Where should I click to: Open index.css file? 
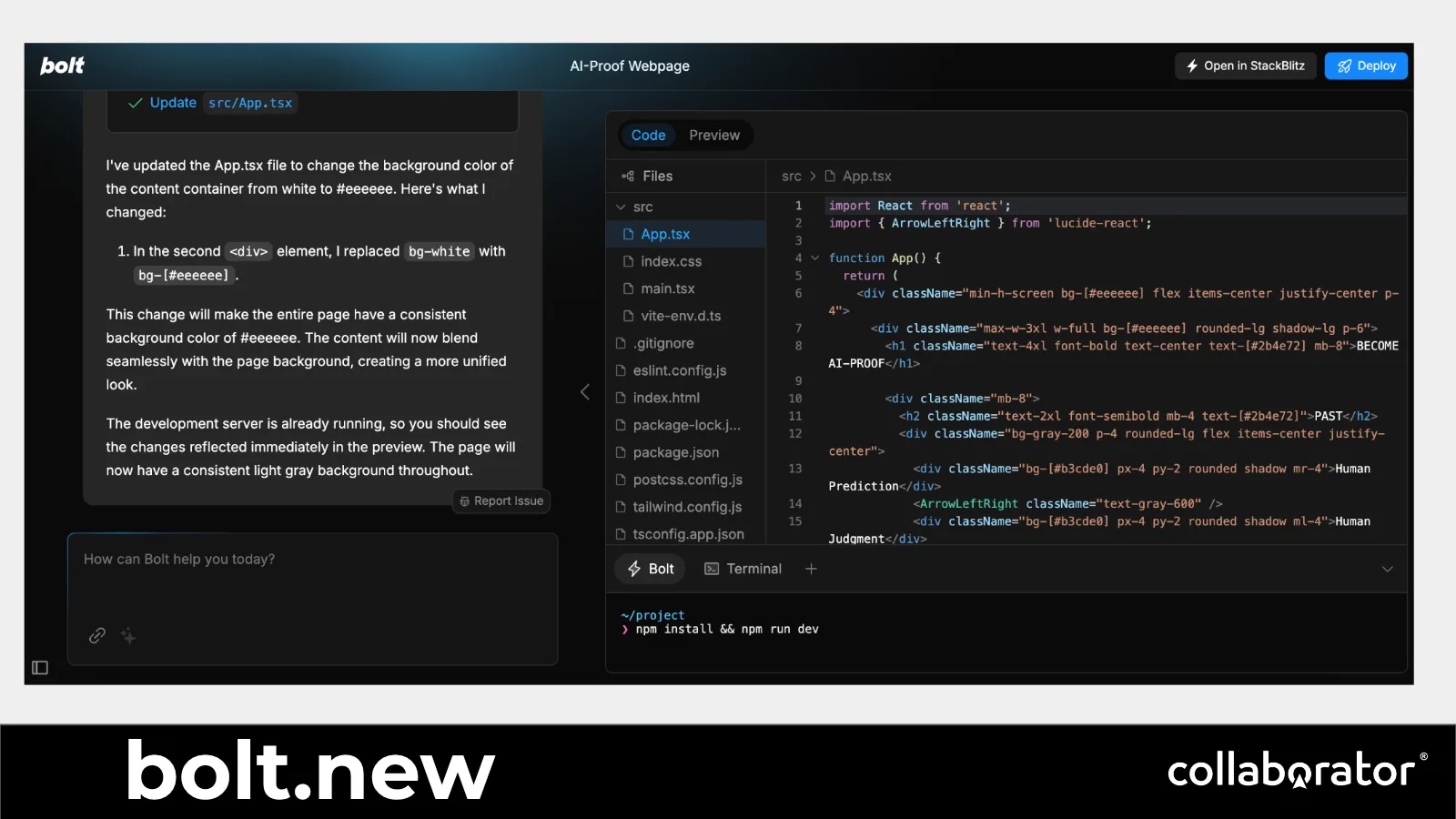(x=686, y=261)
